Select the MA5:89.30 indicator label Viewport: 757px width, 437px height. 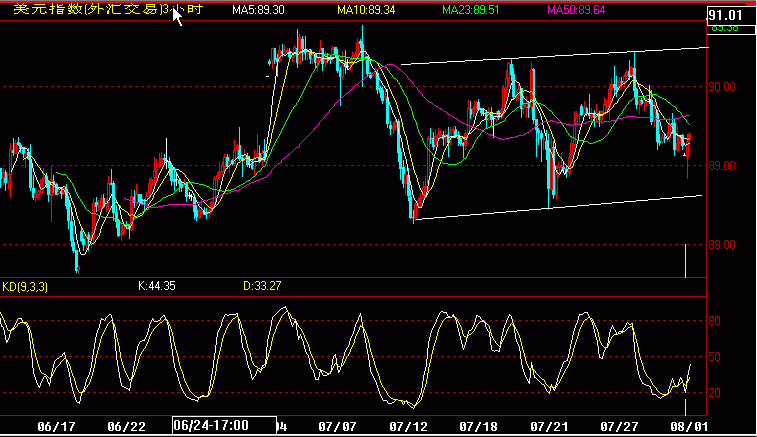click(258, 10)
